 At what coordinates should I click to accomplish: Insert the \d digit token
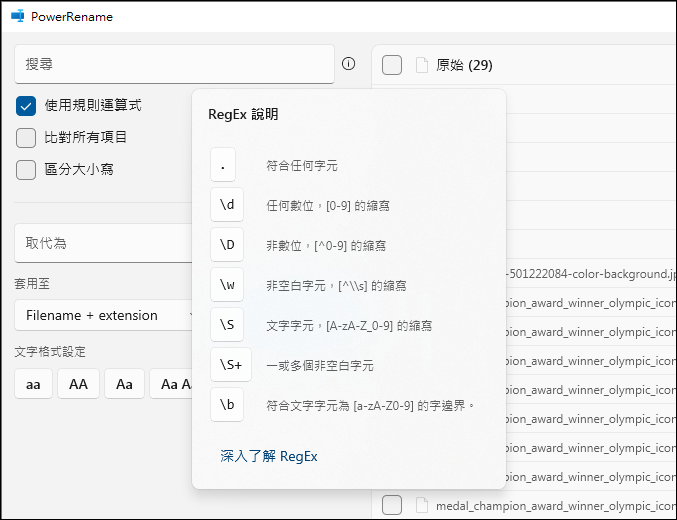pos(227,205)
